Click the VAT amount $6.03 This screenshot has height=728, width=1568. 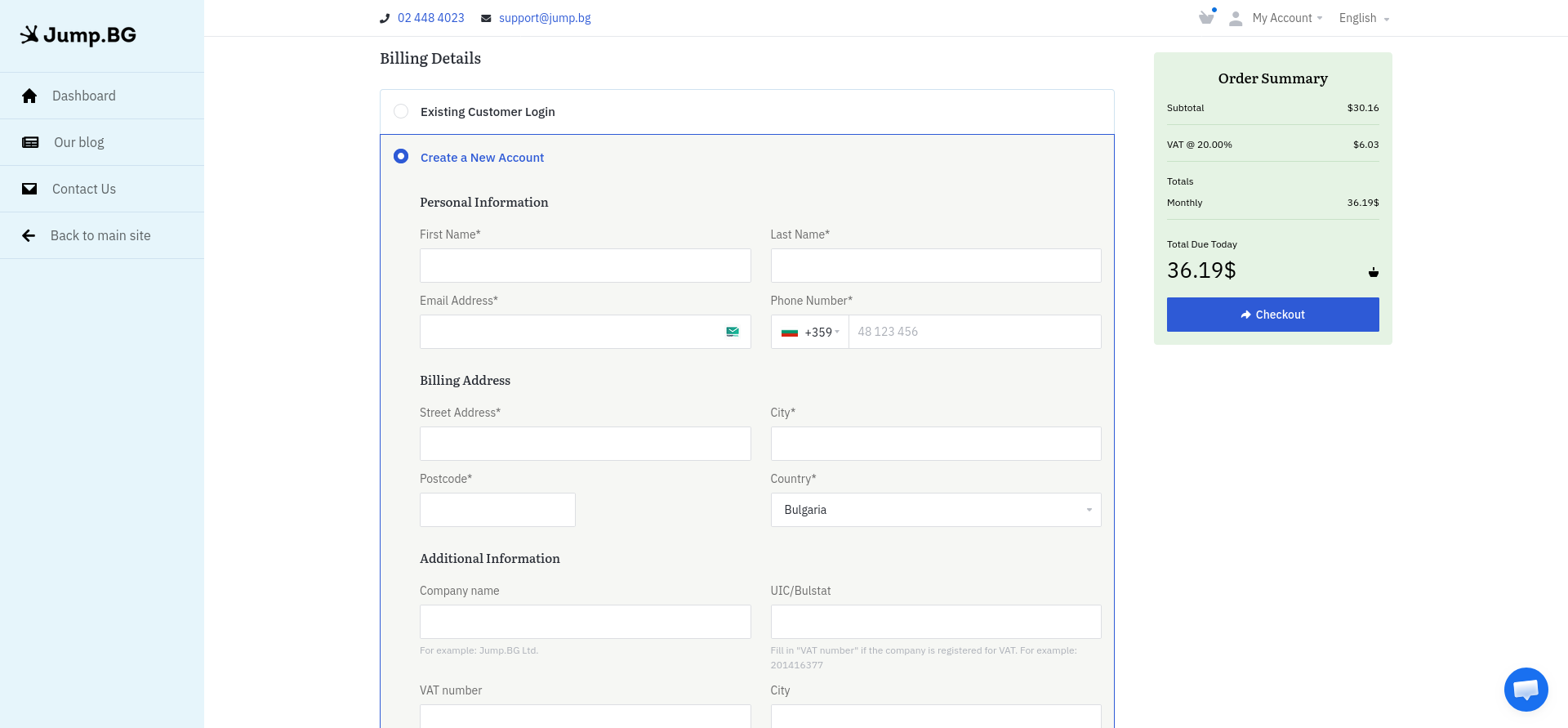coord(1365,145)
